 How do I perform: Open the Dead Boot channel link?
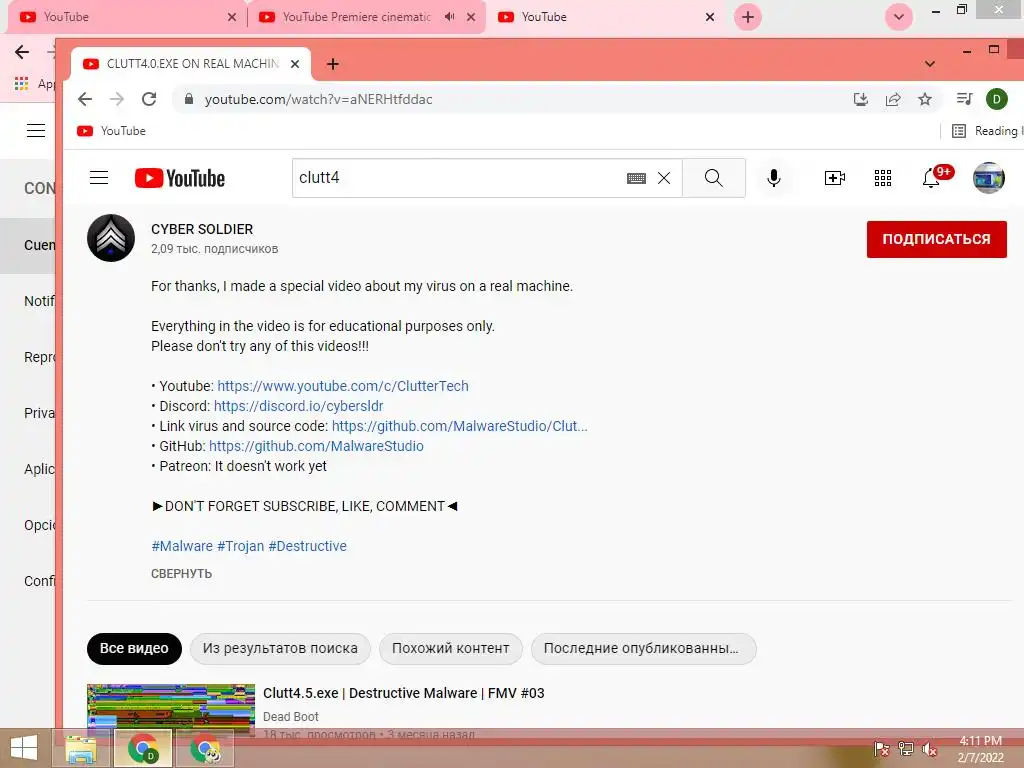pyautogui.click(x=291, y=716)
